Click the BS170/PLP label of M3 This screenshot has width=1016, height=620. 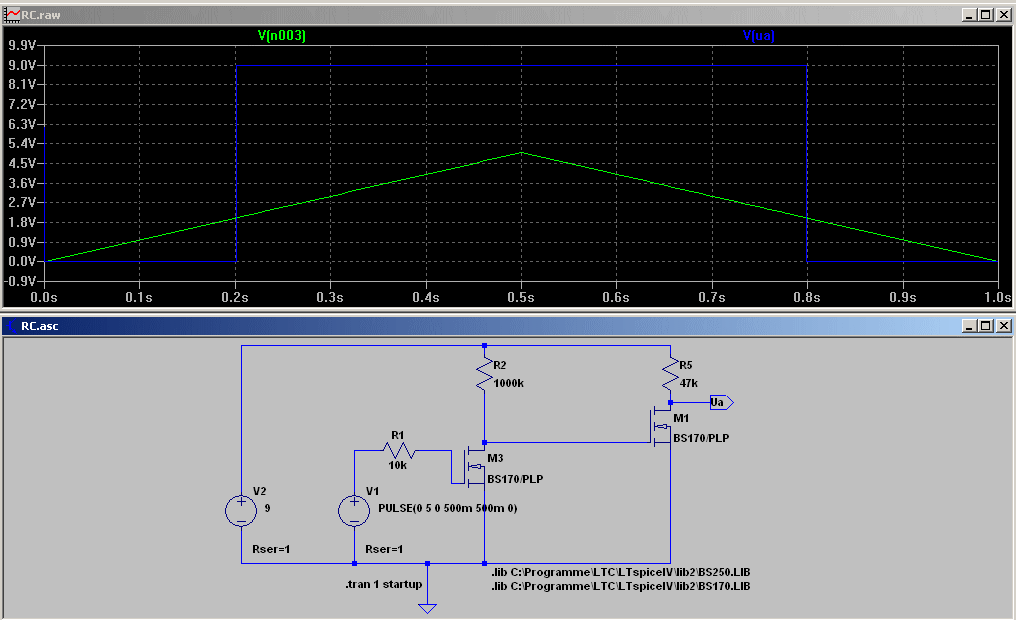(x=515, y=479)
